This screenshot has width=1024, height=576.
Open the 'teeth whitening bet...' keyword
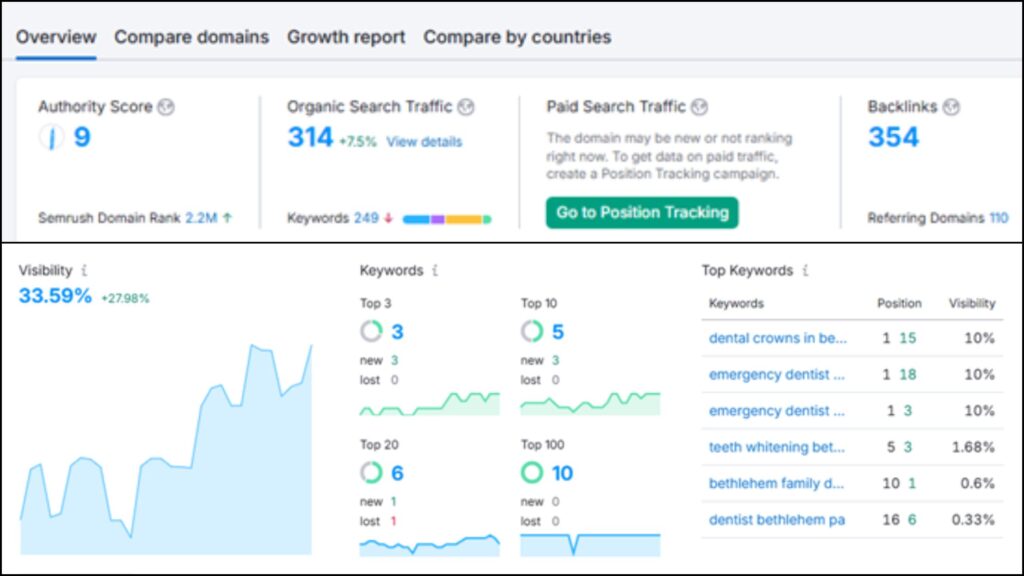(x=776, y=447)
